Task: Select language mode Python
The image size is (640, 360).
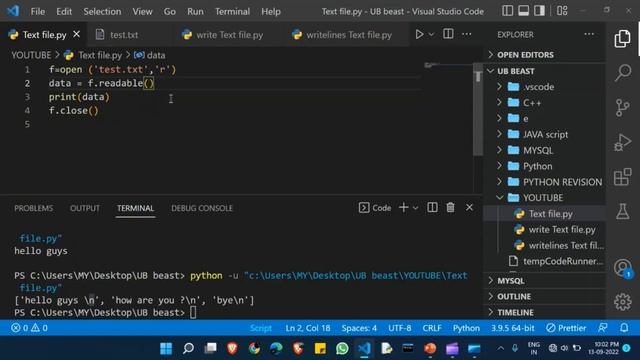Action: point(466,328)
